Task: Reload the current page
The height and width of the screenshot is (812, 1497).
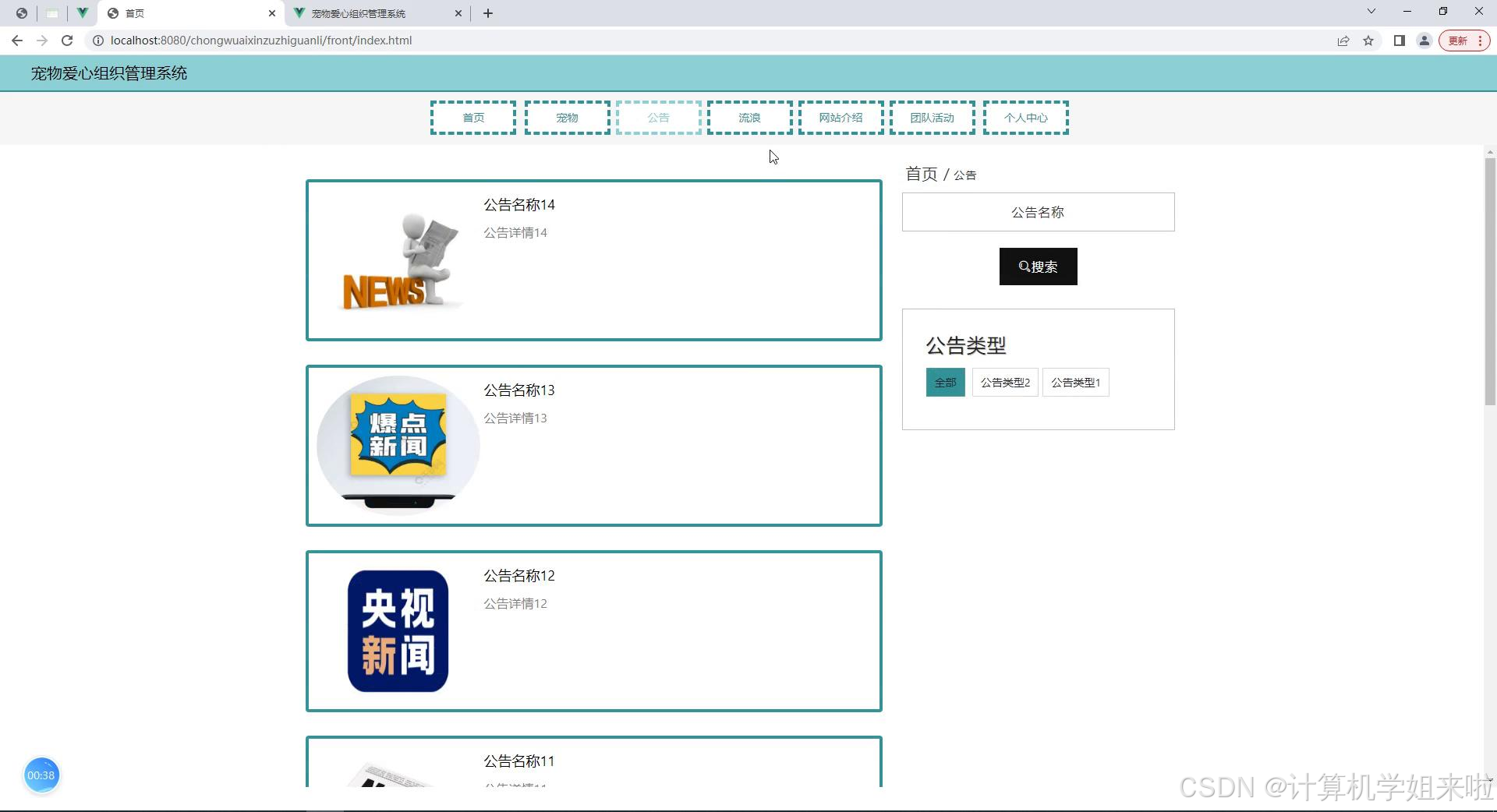Action: coord(67,41)
